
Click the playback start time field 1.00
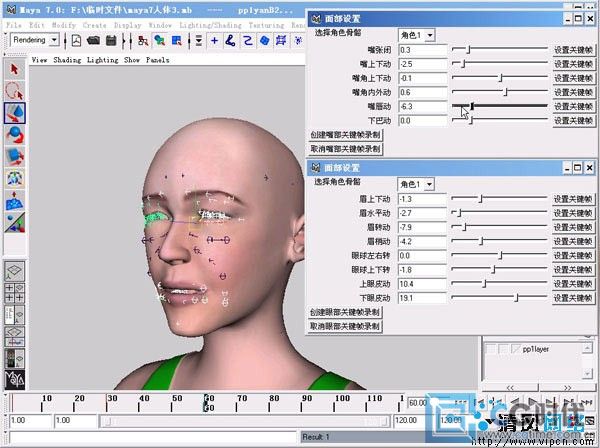75,420
